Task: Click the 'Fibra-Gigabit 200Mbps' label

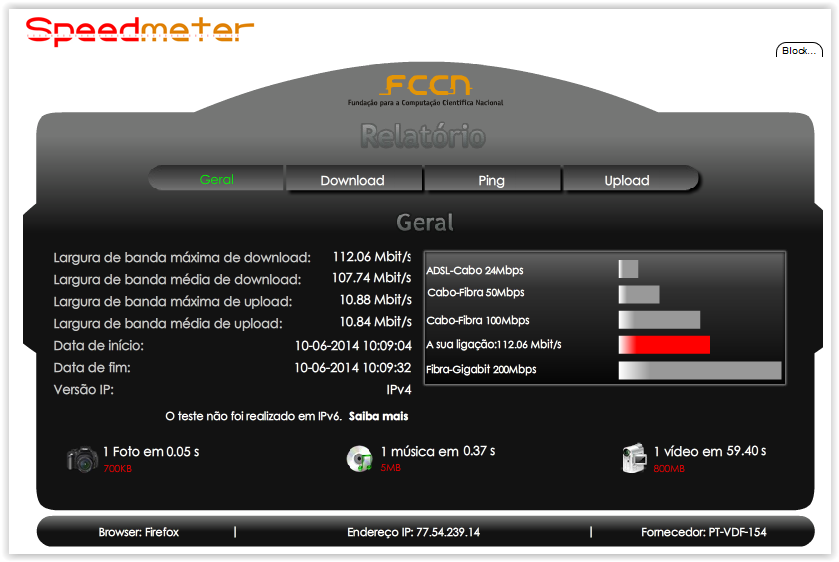Action: click(x=481, y=369)
